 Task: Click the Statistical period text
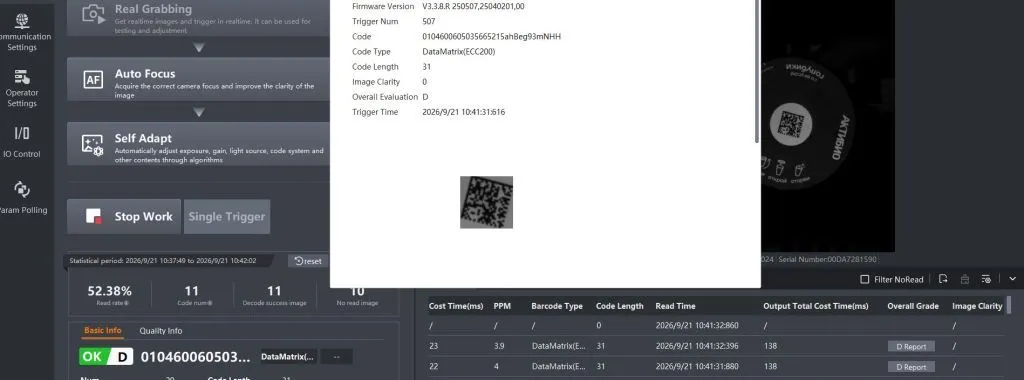[x=163, y=261]
